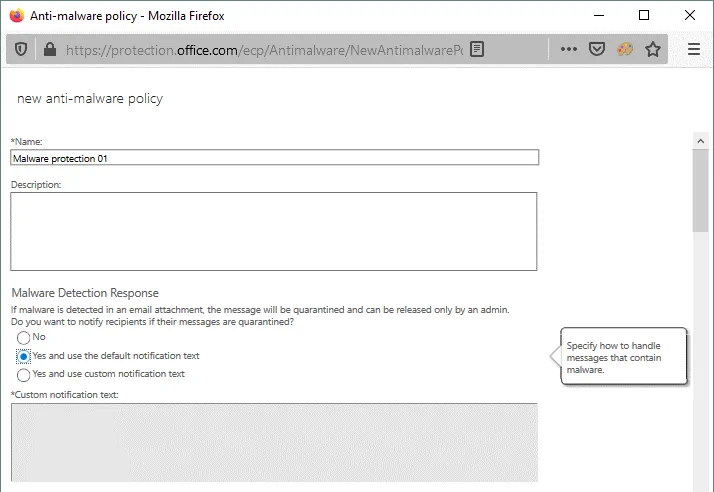Click the scrollbar up arrow
This screenshot has height=492, width=714.
pyautogui.click(x=701, y=141)
